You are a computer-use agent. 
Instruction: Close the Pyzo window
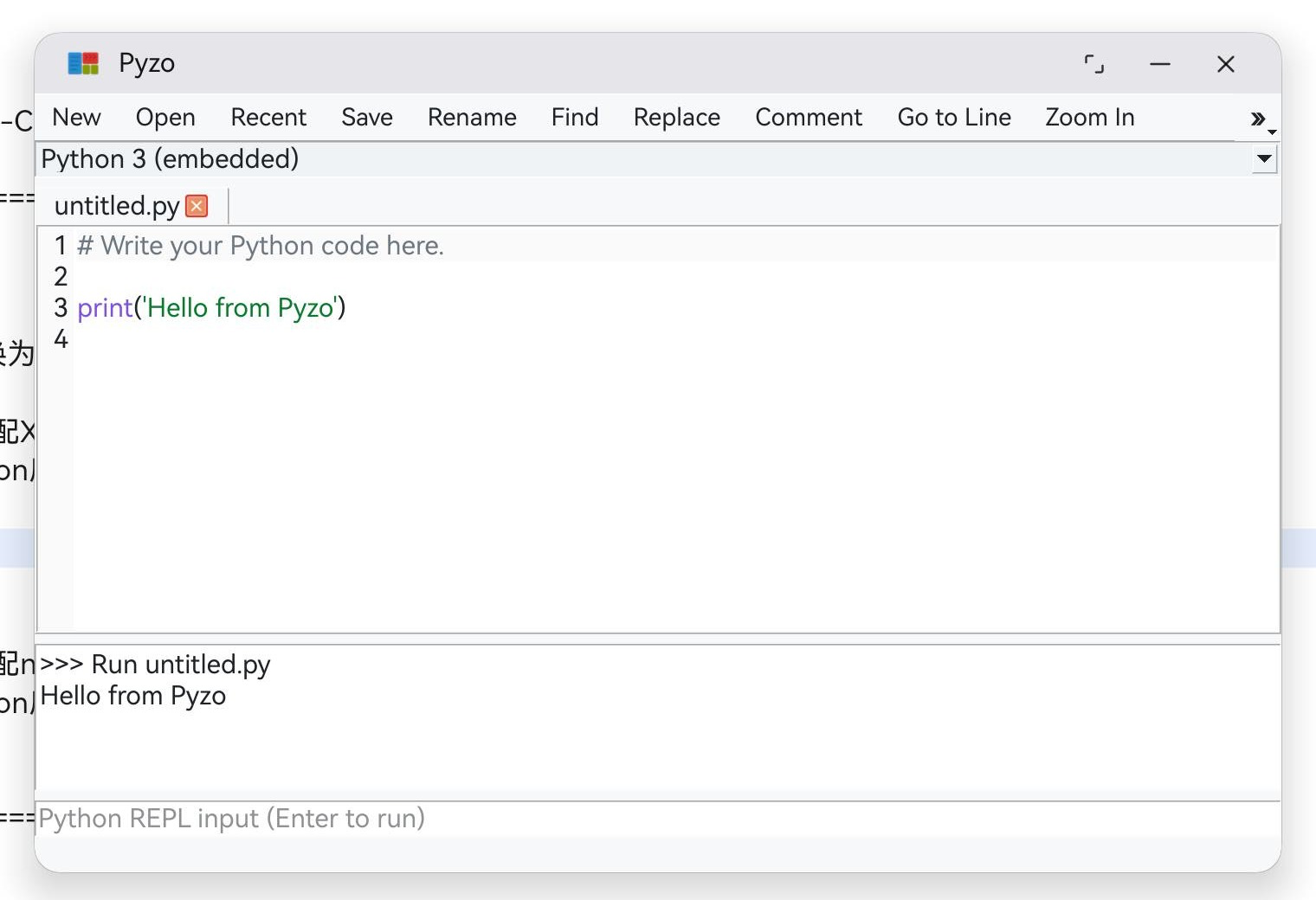1226,64
